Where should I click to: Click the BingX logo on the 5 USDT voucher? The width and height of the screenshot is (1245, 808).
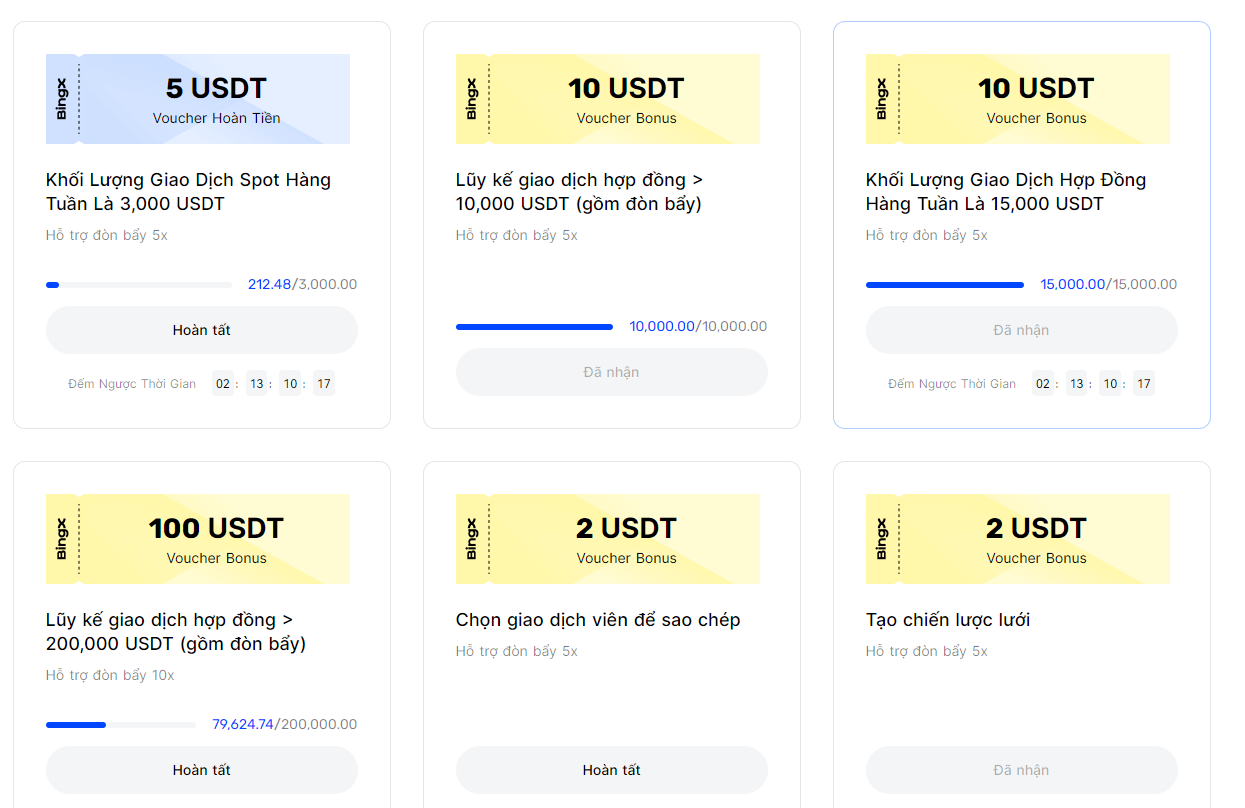tap(62, 99)
